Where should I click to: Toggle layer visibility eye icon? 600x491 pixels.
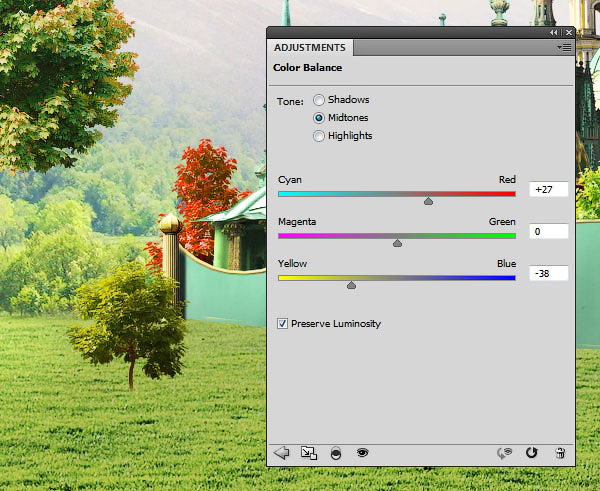(362, 453)
